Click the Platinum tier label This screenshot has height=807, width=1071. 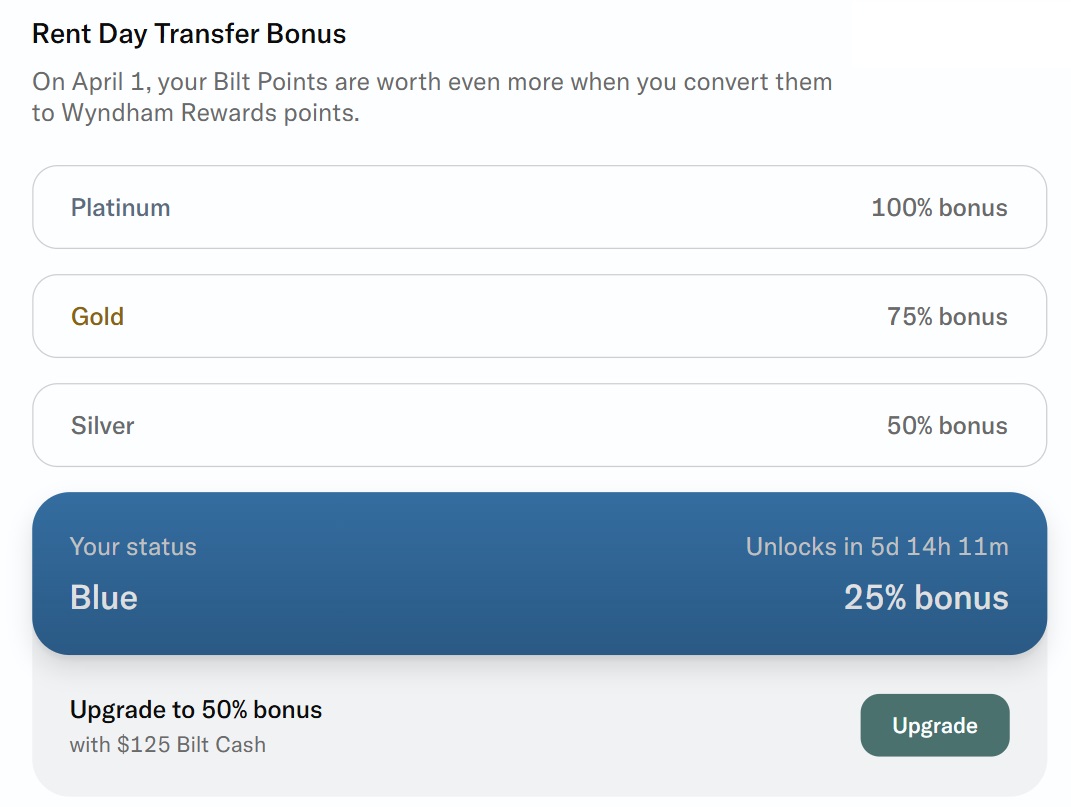pyautogui.click(x=120, y=207)
